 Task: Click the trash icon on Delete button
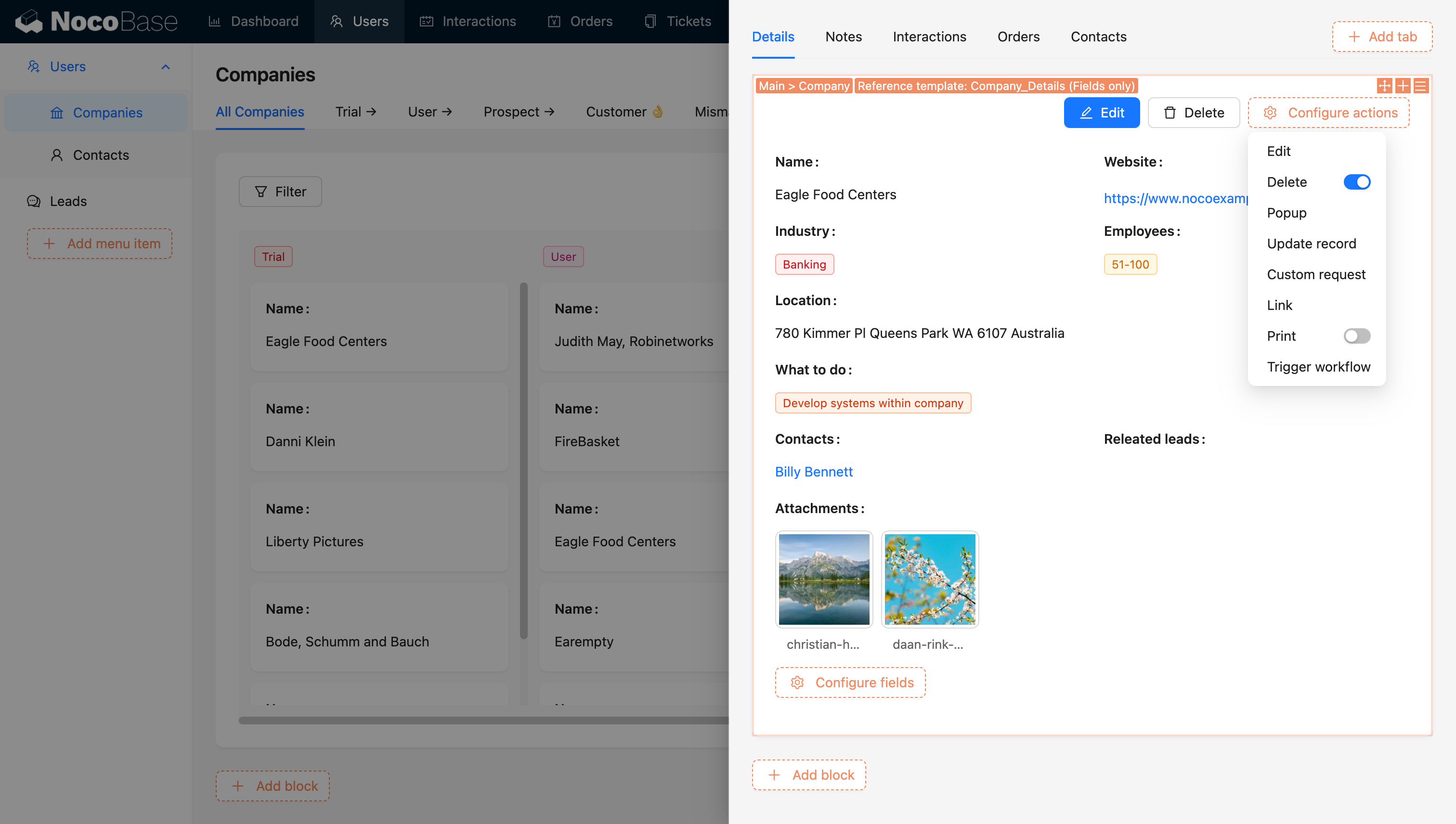(1170, 113)
